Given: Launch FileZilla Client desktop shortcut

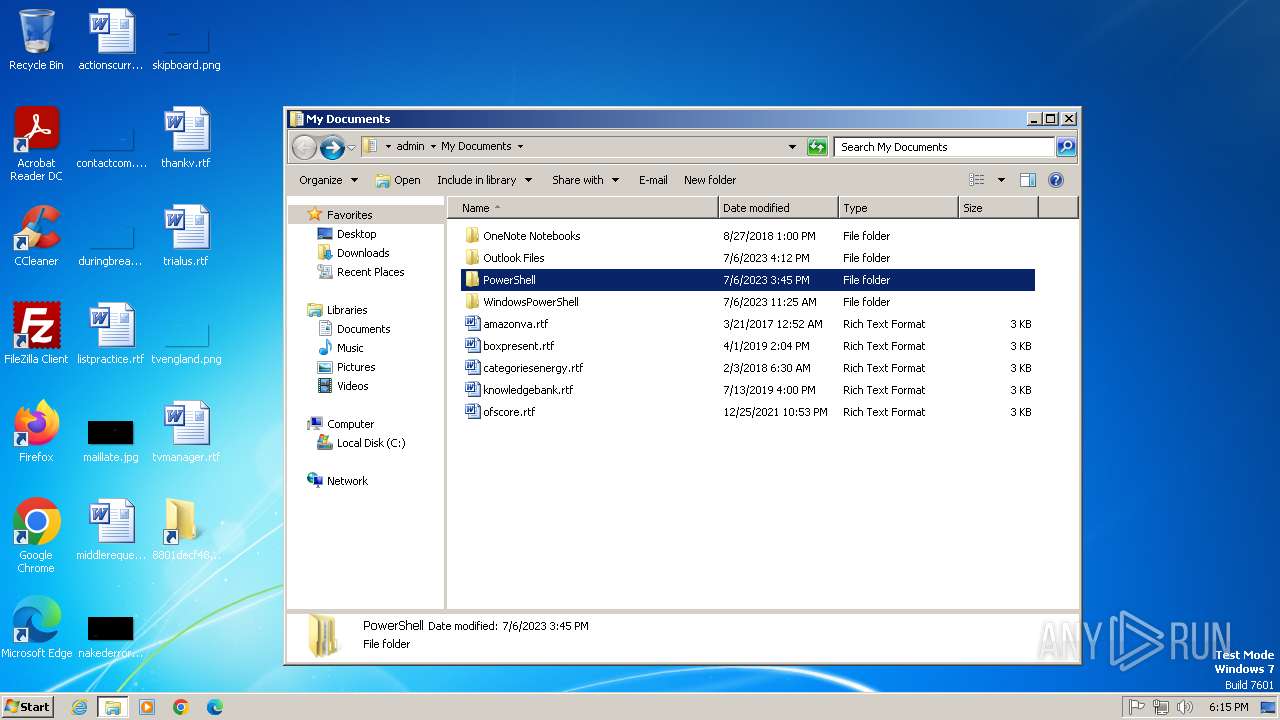Looking at the screenshot, I should [x=36, y=334].
